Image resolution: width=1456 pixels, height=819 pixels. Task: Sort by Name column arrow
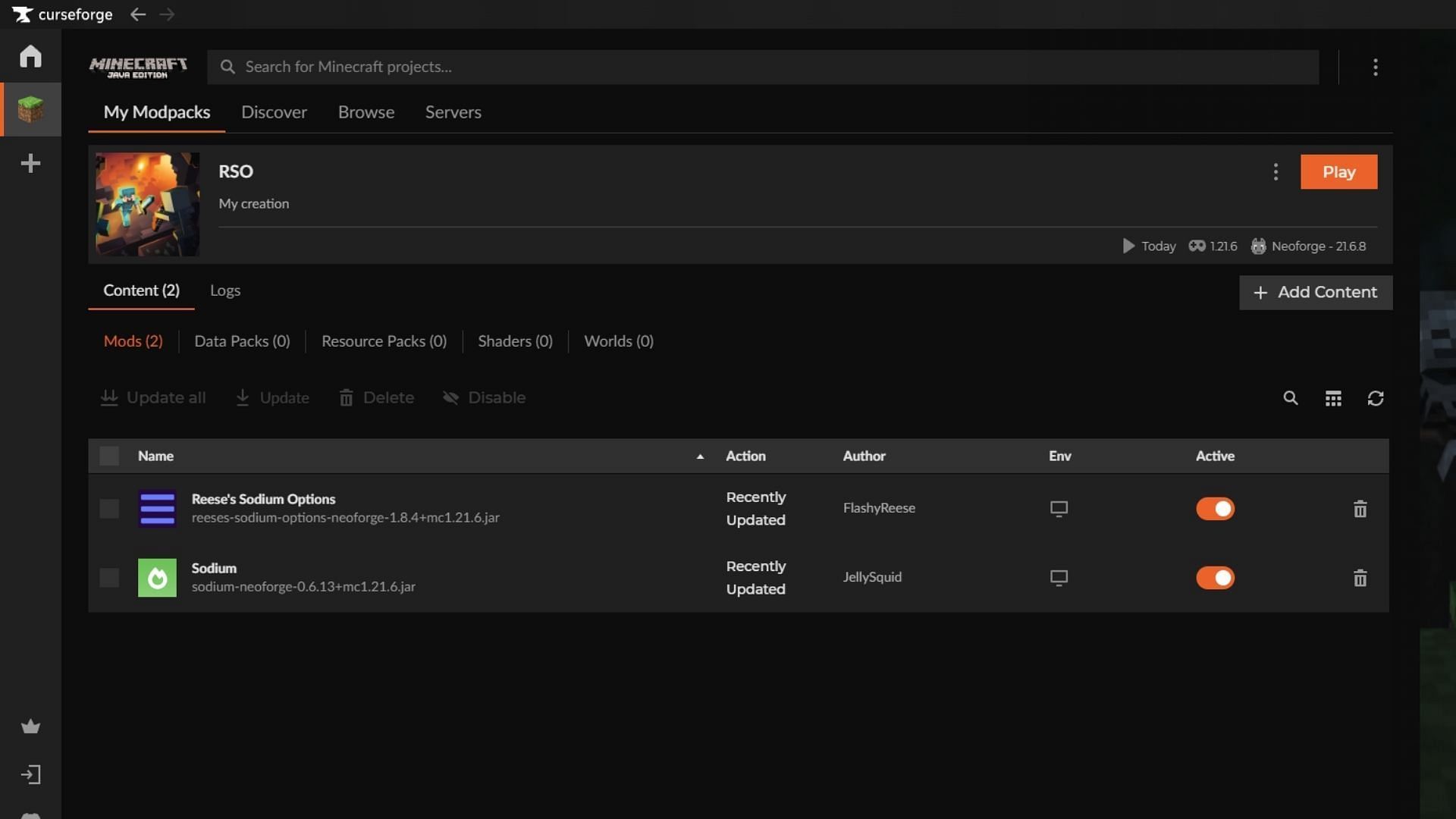click(x=700, y=457)
